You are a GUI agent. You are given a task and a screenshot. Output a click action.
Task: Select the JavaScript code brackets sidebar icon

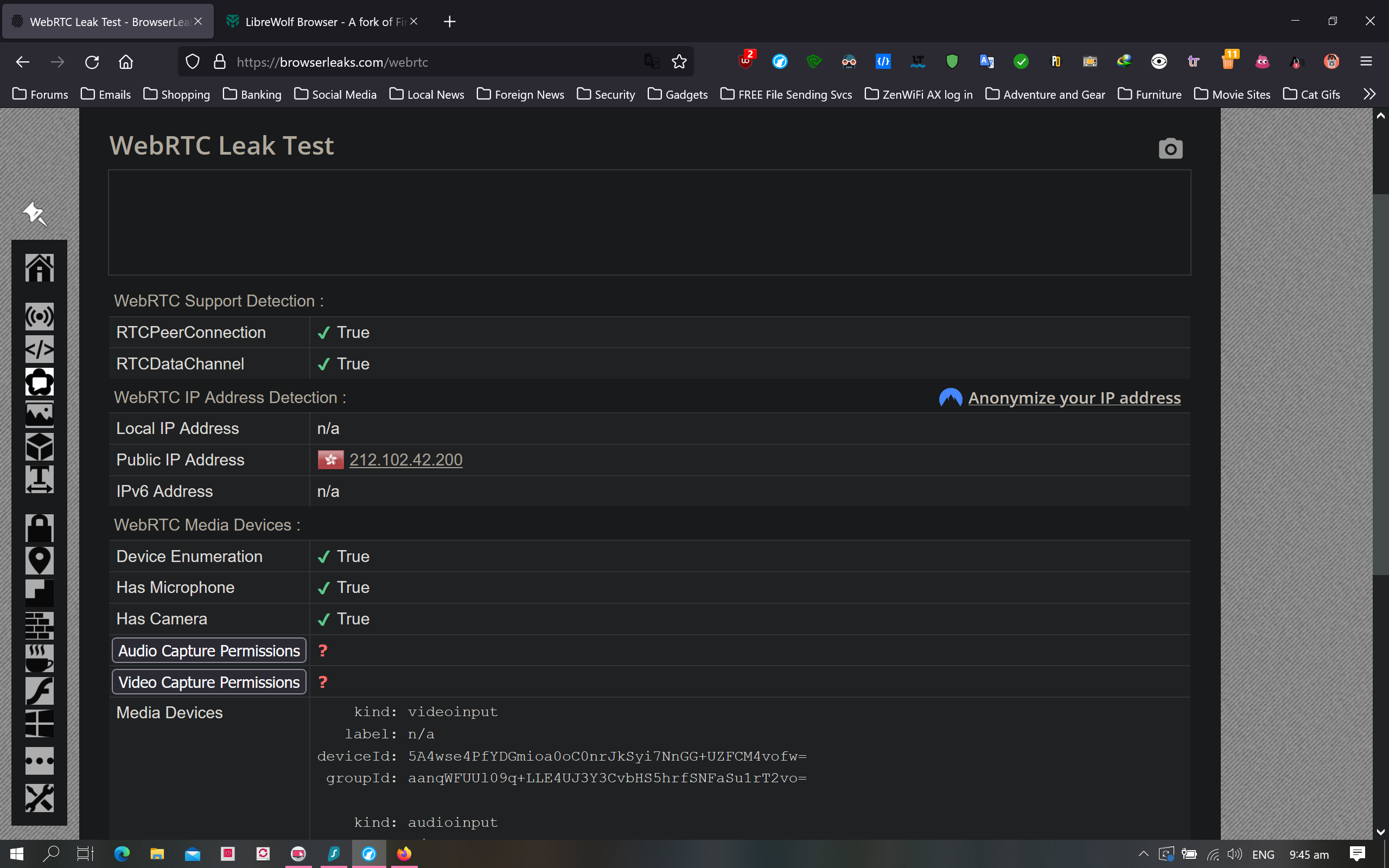tap(39, 349)
